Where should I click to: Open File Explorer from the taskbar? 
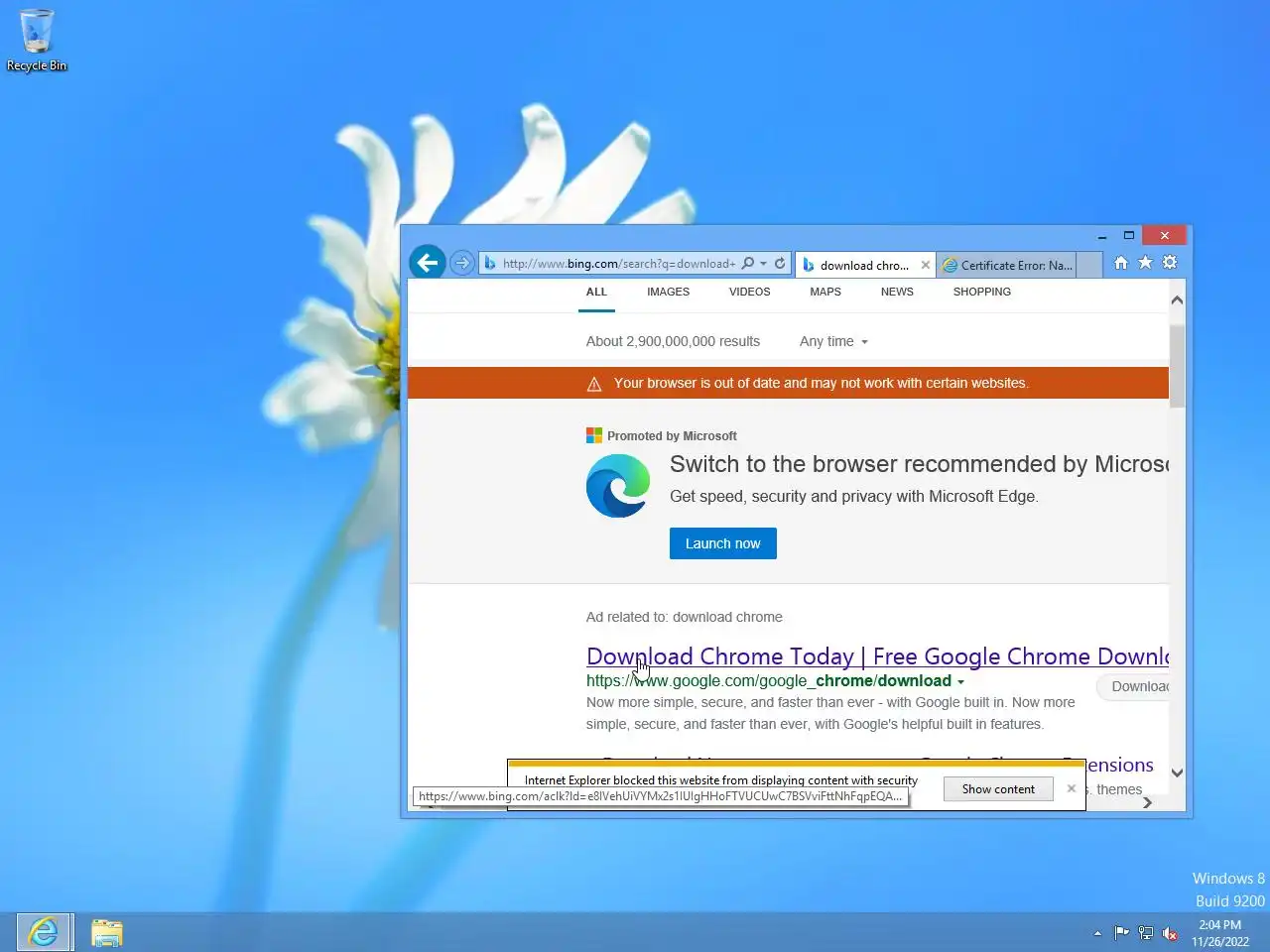click(x=106, y=932)
